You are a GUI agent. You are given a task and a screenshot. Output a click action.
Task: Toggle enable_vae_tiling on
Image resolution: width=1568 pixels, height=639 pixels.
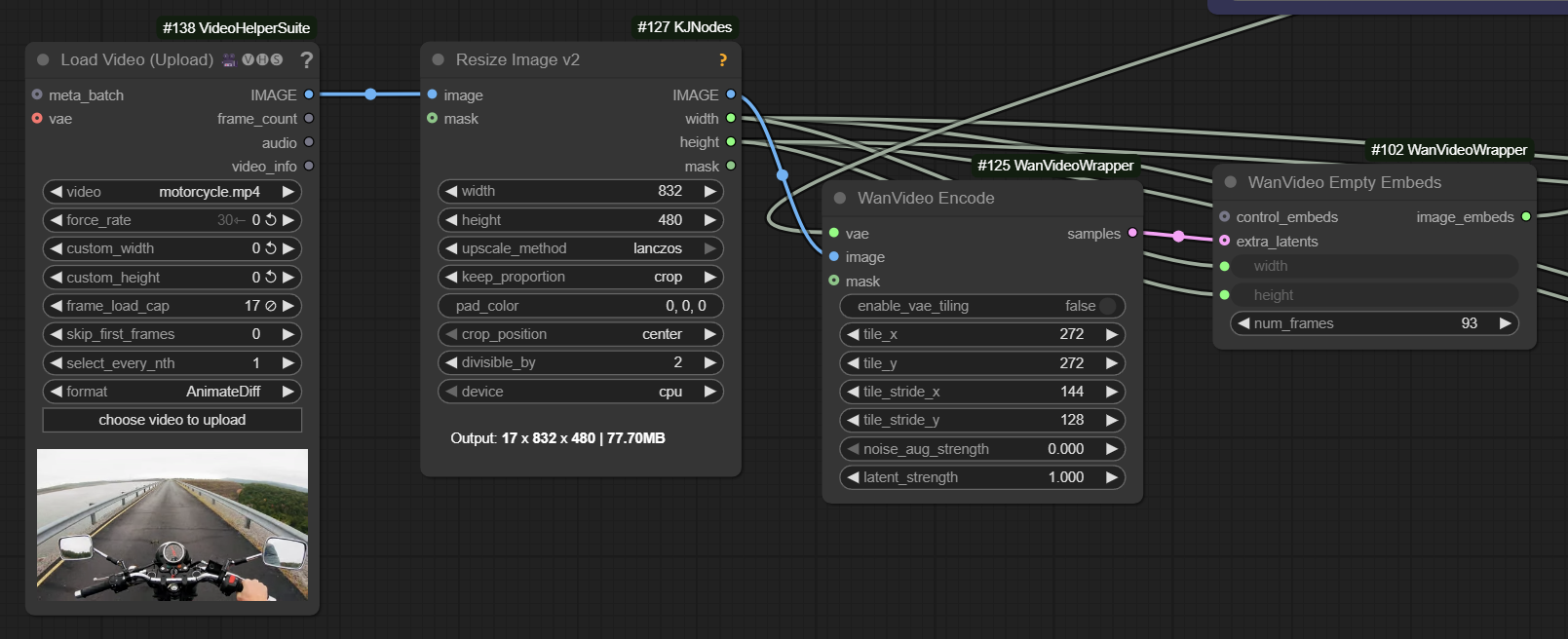(x=1107, y=306)
